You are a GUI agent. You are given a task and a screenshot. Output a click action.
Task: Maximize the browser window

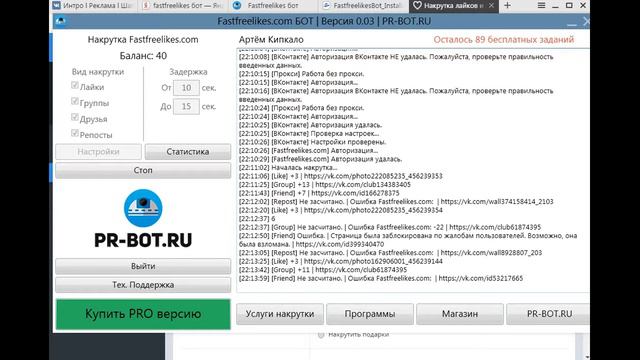pyautogui.click(x=569, y=6)
